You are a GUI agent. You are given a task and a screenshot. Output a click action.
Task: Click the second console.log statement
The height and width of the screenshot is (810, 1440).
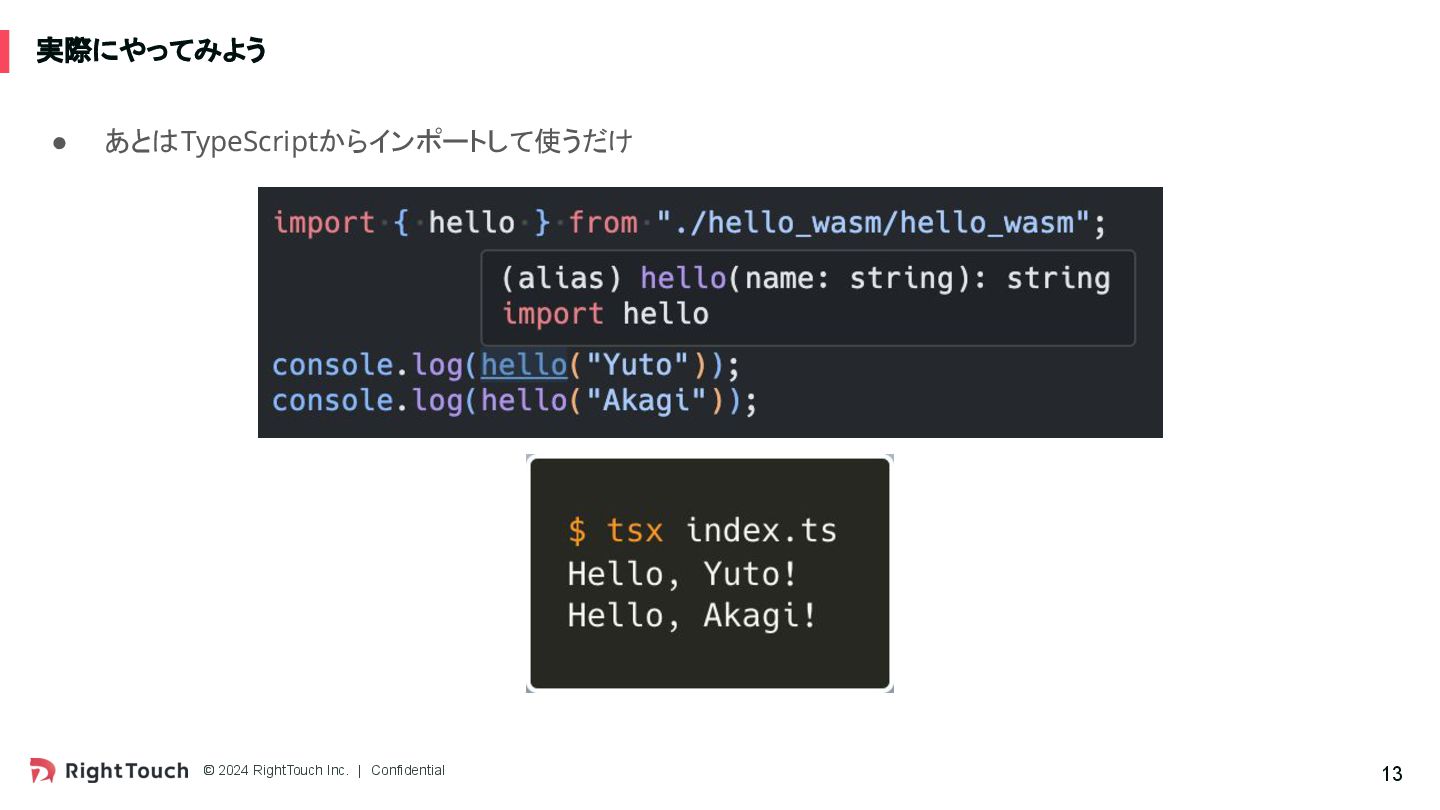515,401
